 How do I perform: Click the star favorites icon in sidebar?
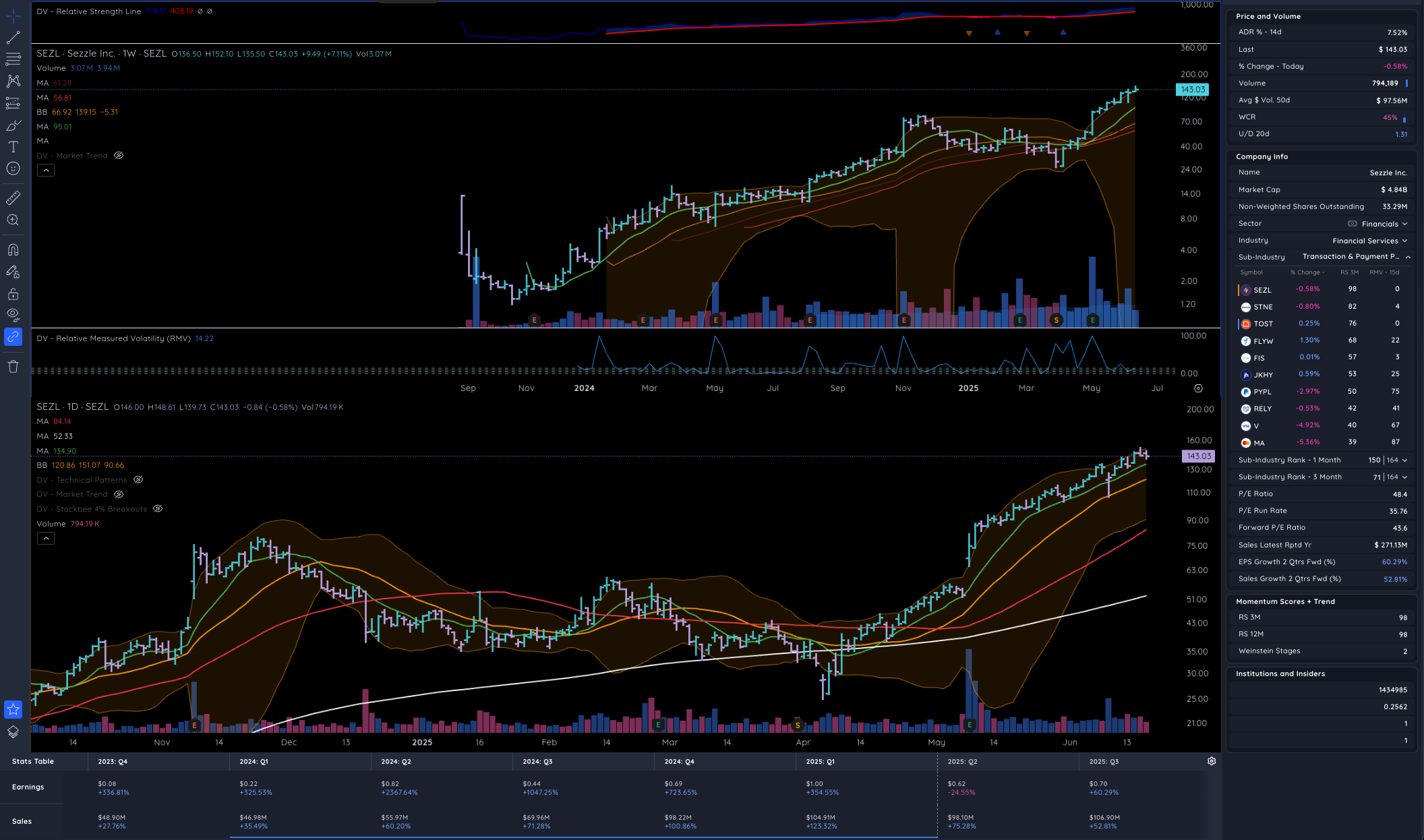pos(13,709)
